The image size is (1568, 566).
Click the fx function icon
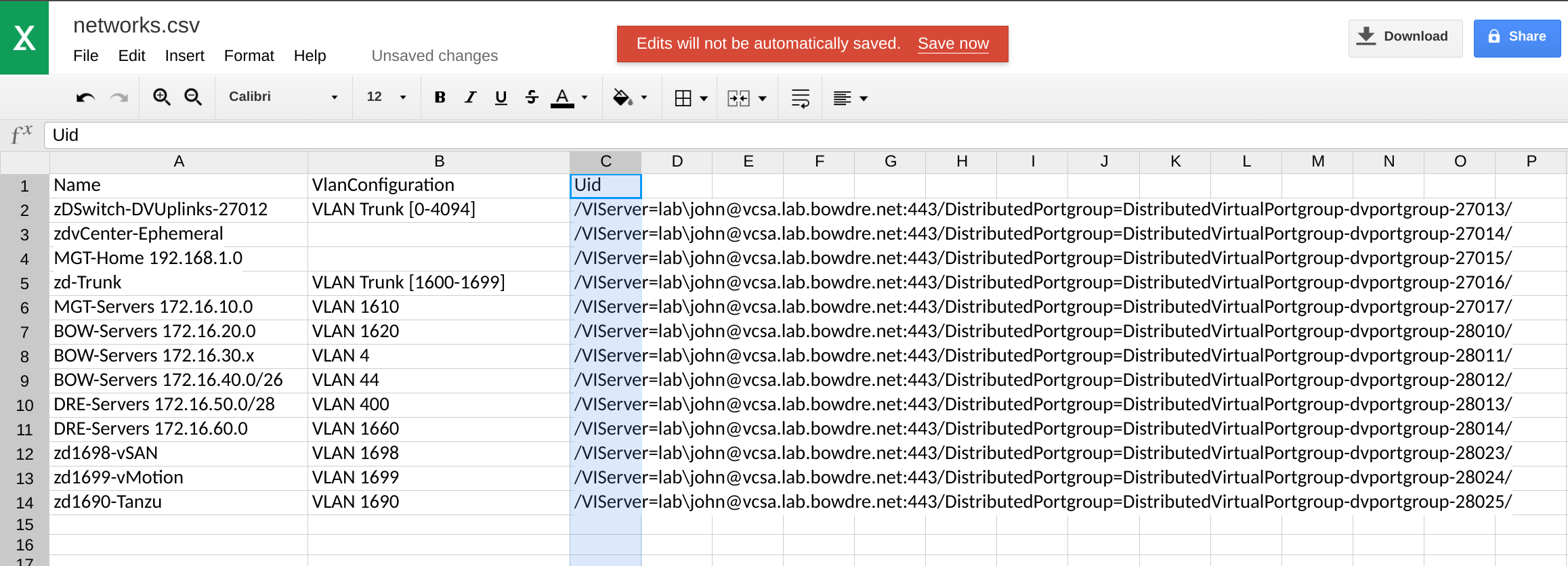click(22, 133)
